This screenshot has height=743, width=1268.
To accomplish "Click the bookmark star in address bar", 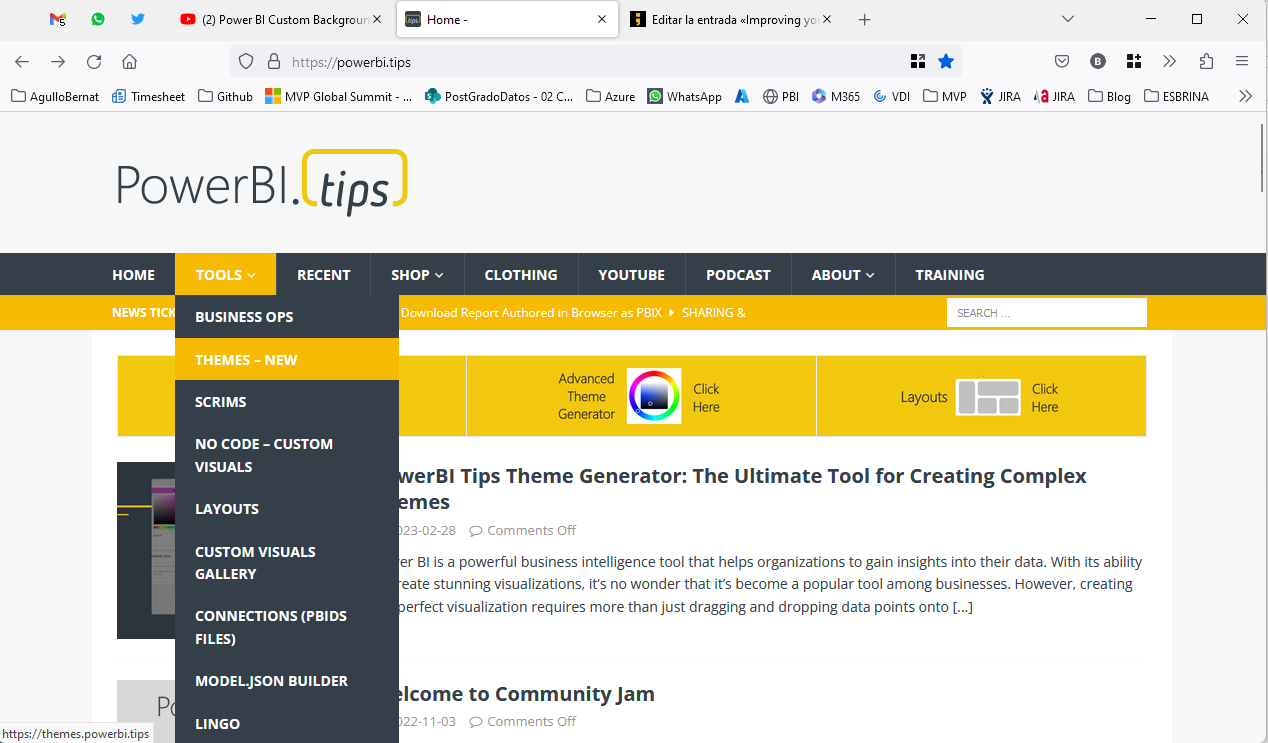I will (946, 62).
